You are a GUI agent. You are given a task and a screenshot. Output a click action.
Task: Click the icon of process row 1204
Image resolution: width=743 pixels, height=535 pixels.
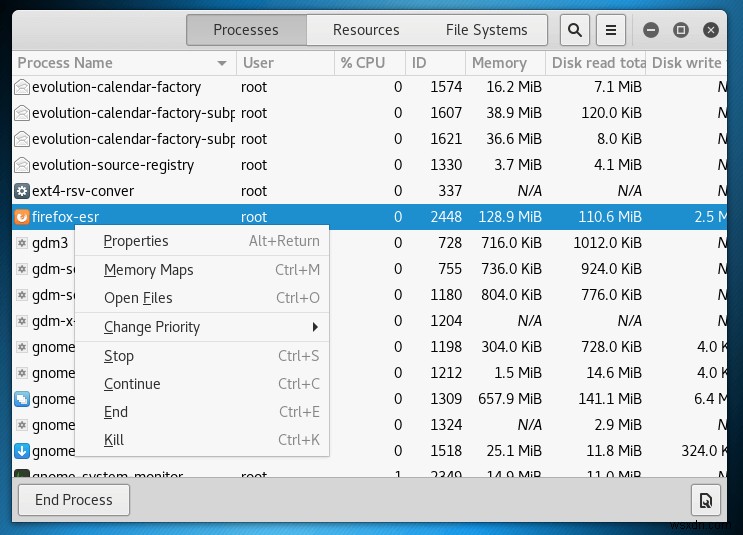click(x=22, y=321)
